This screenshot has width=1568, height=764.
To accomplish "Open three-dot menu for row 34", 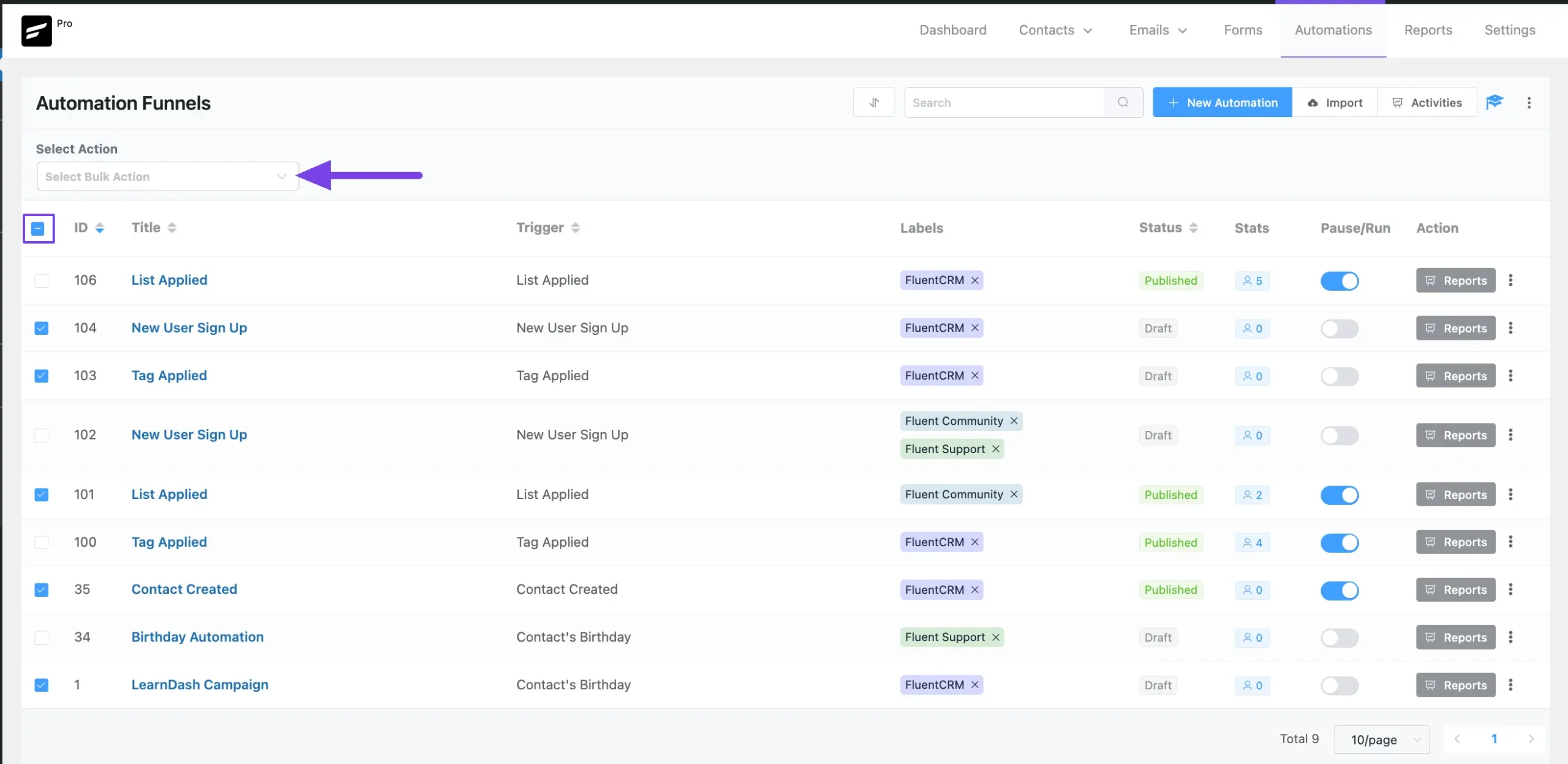I will click(x=1510, y=637).
